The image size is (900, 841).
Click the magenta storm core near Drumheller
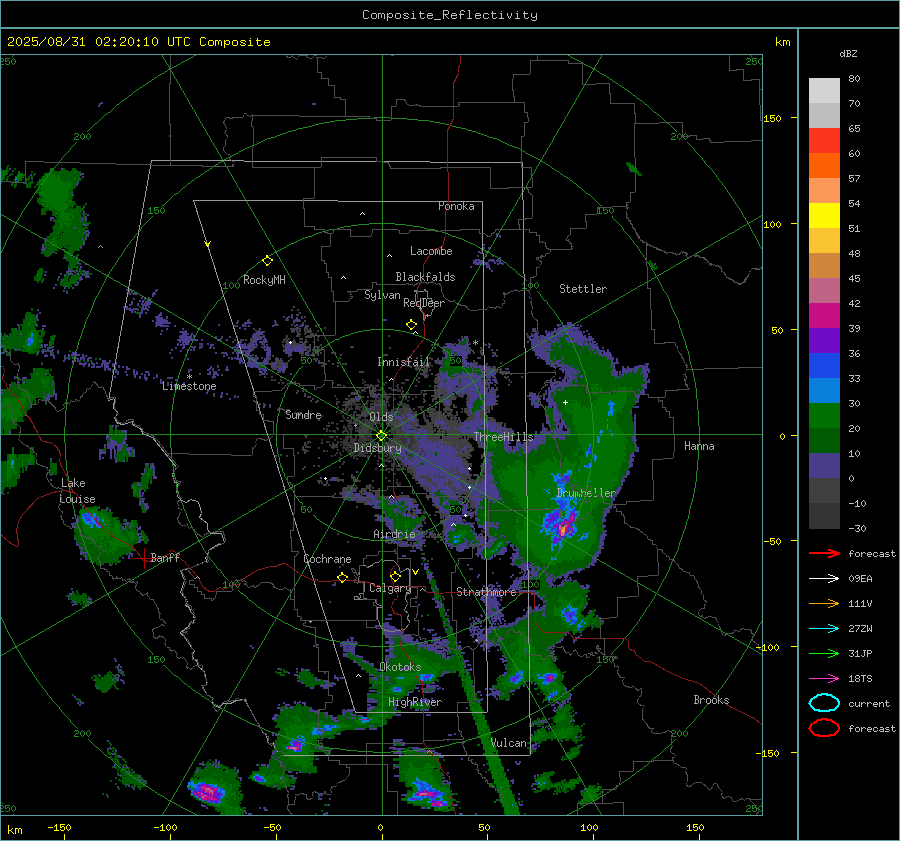[562, 529]
